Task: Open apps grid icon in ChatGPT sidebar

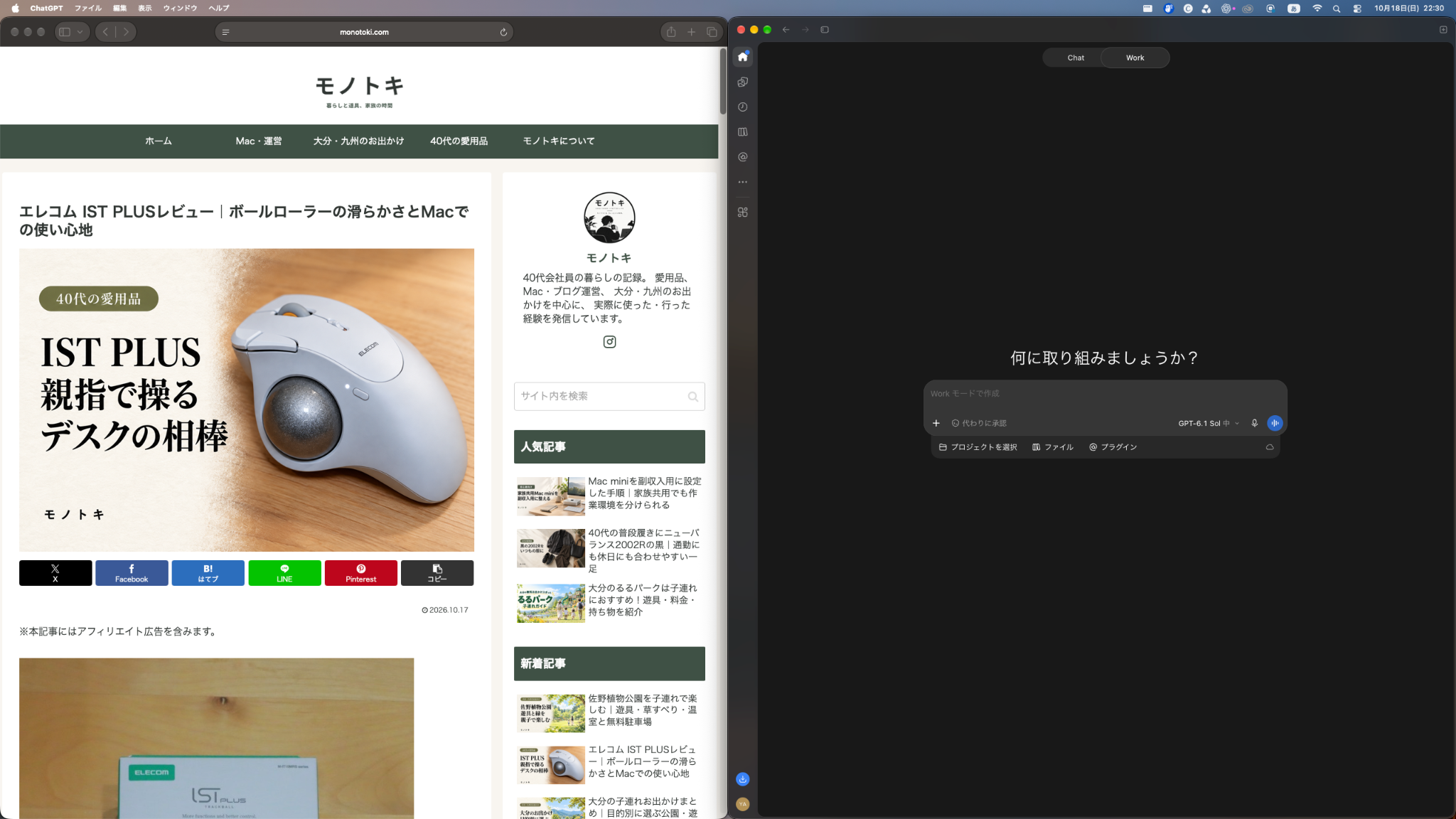Action: [742, 212]
